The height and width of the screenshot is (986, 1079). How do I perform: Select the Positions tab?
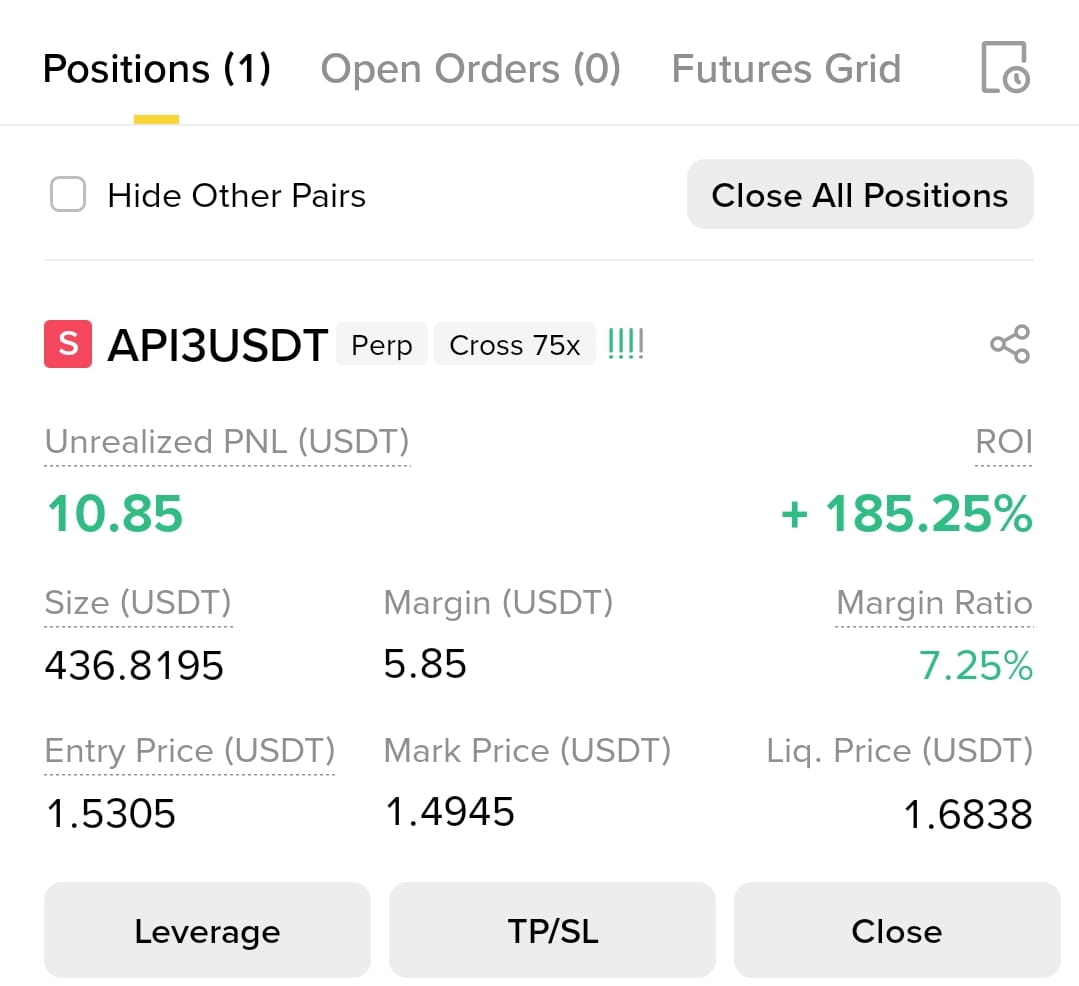coord(157,69)
